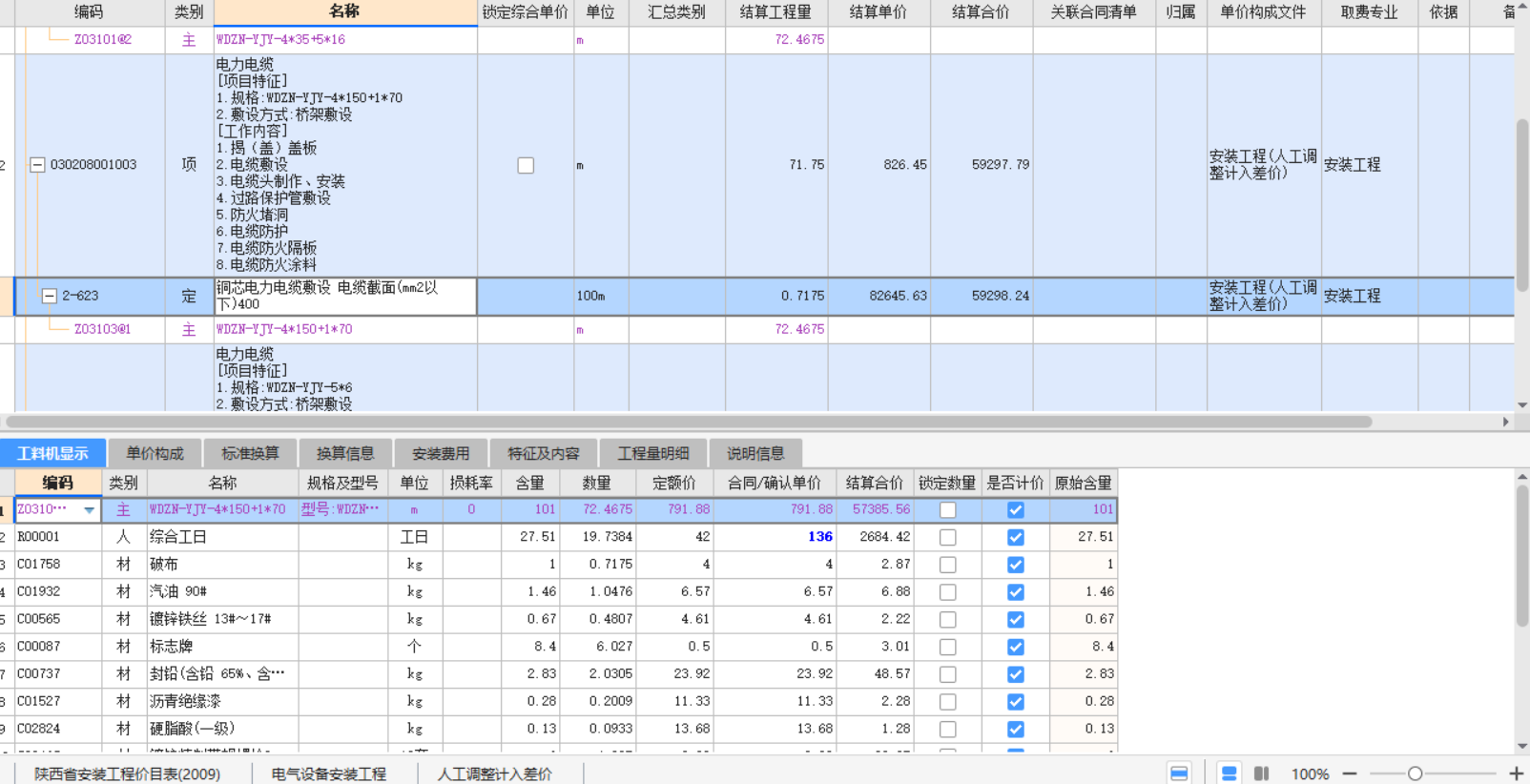This screenshot has width=1530, height=784.
Task: Uncheck 是否计价 for 硬脂酸(一级) row
Action: click(x=1016, y=729)
